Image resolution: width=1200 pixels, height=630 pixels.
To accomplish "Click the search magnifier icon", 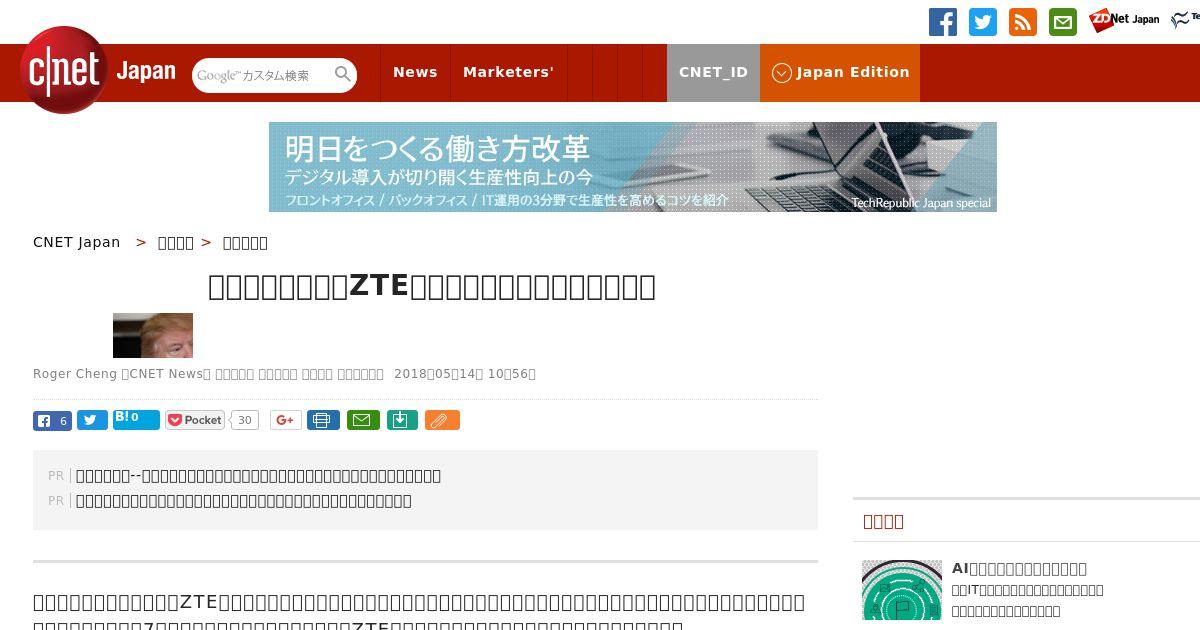I will [343, 74].
